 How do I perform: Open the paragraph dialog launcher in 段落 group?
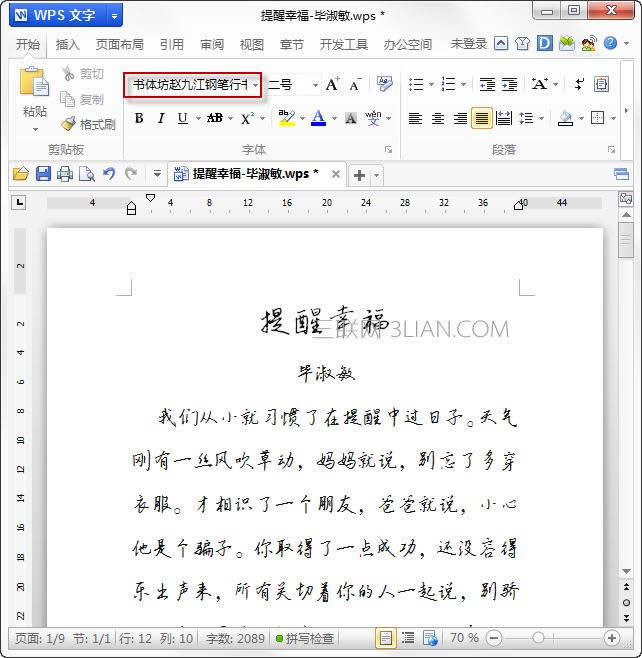pyautogui.click(x=612, y=149)
